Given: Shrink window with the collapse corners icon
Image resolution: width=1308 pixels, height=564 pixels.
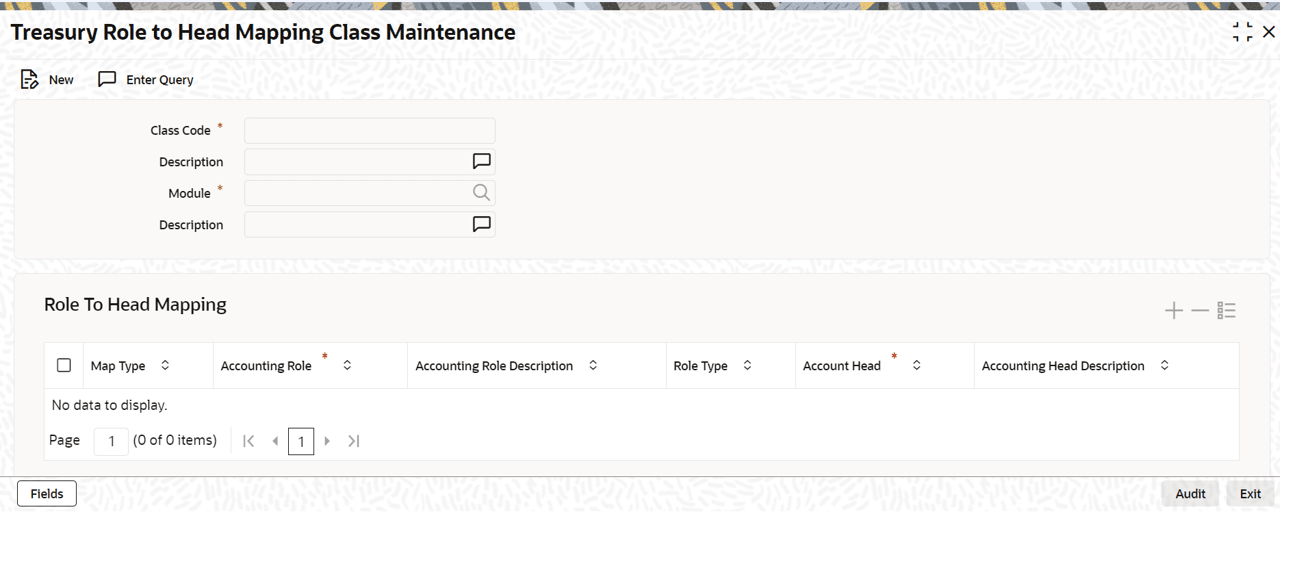Looking at the screenshot, I should pos(1242,32).
